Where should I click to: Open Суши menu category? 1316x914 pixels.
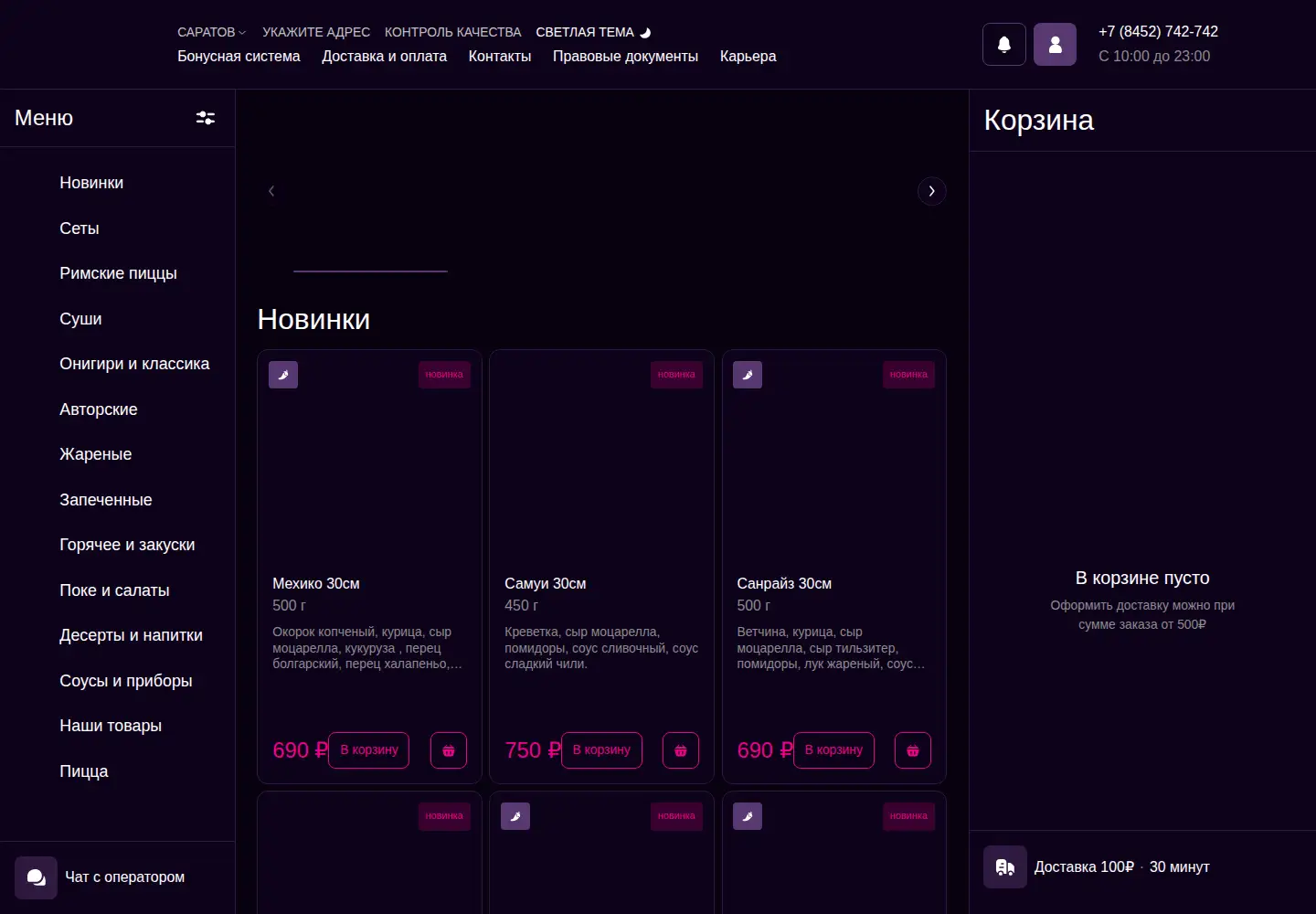click(x=80, y=319)
